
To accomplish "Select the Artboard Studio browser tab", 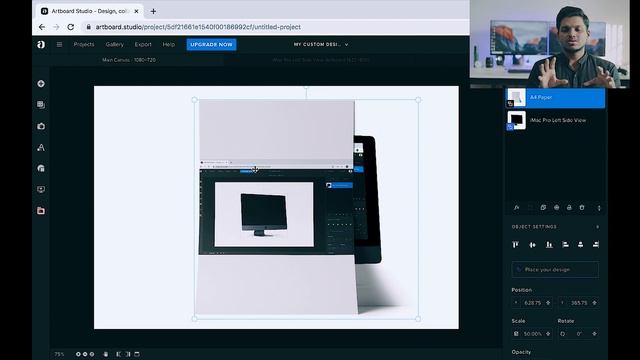I will coord(90,11).
